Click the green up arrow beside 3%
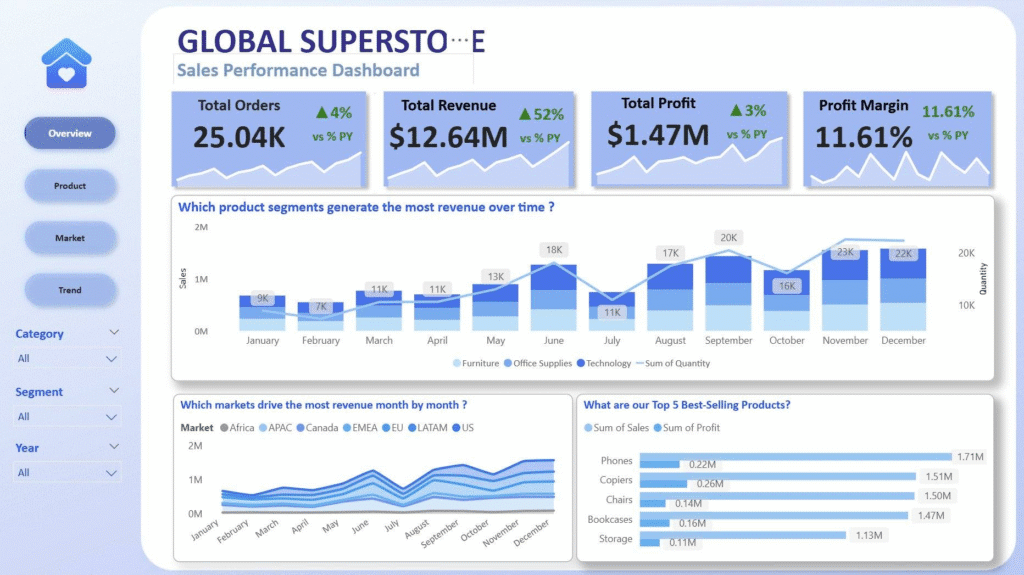This screenshot has height=575, width=1024. pos(736,110)
